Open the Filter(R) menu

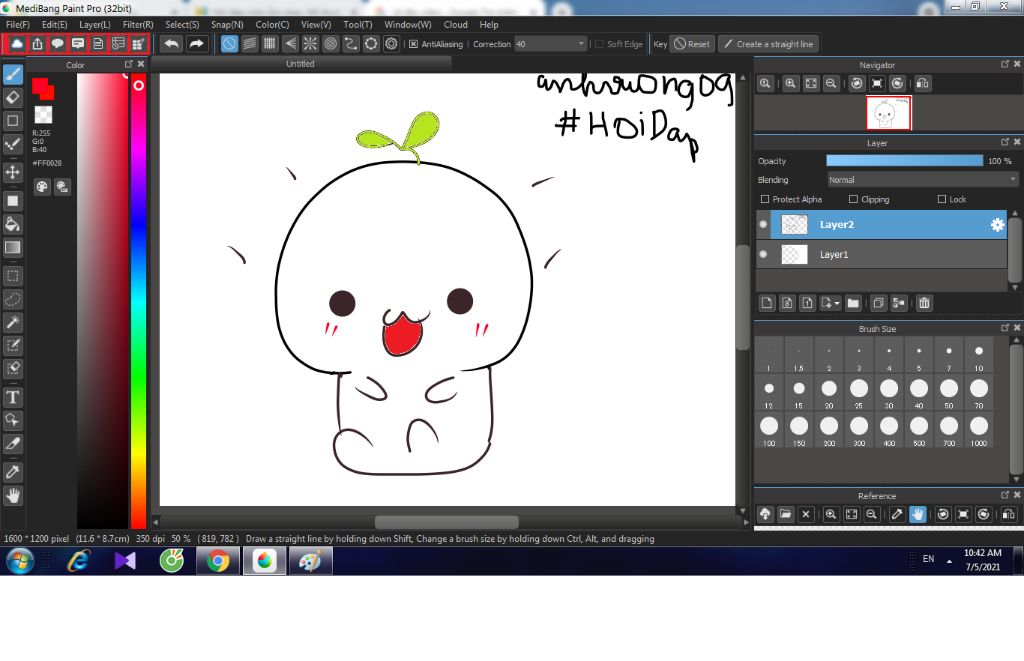point(138,25)
